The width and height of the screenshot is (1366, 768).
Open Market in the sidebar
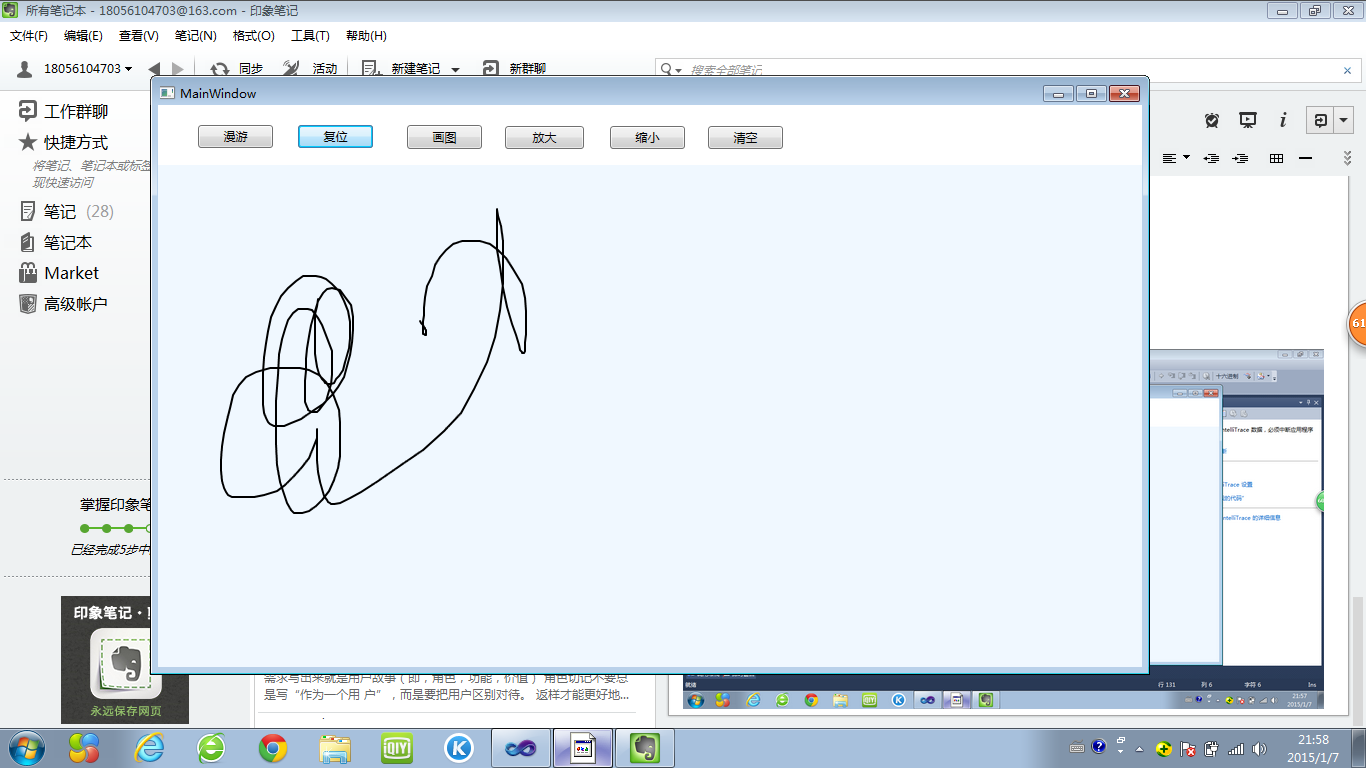pyautogui.click(x=59, y=273)
